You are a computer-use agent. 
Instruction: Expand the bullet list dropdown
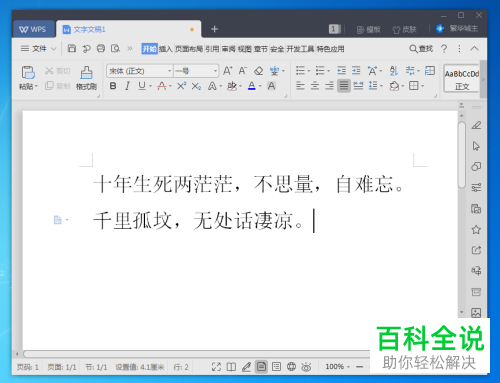[x=309, y=71]
